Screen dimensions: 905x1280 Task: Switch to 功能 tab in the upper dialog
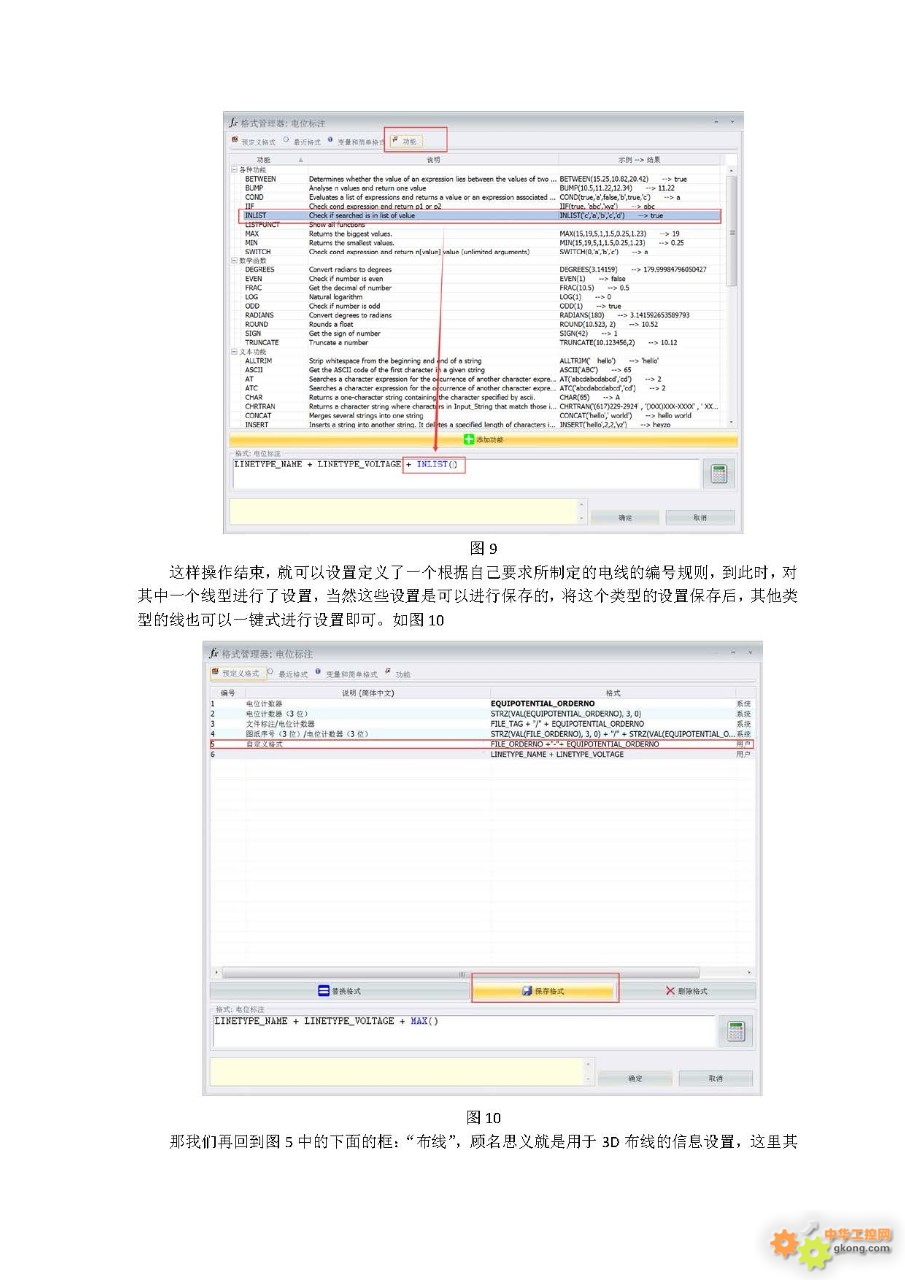pos(405,141)
